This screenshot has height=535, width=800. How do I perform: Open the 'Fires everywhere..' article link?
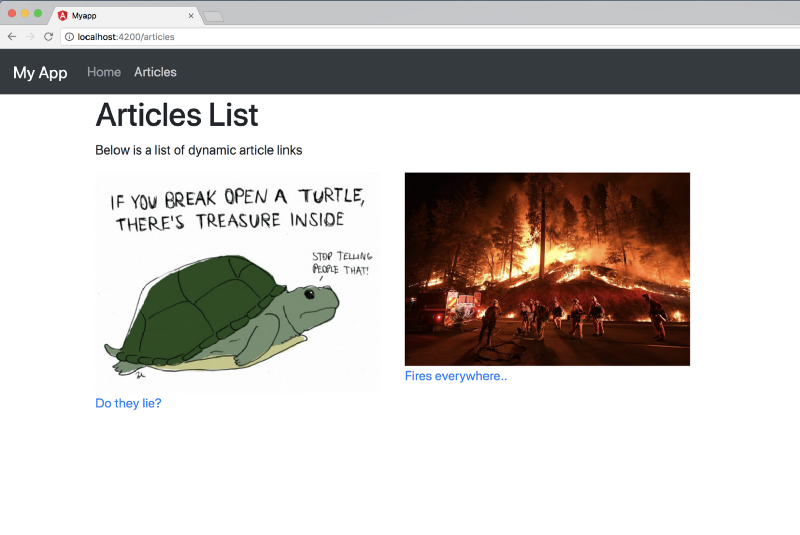pyautogui.click(x=456, y=376)
